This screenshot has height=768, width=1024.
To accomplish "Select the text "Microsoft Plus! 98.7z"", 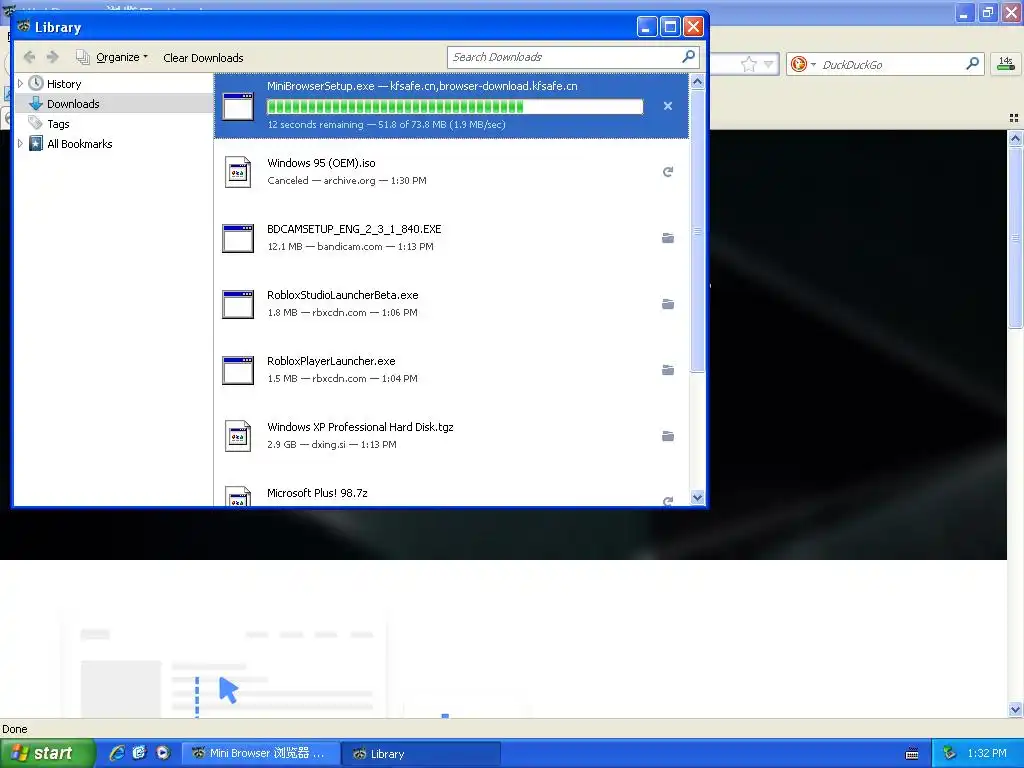I will coord(317,493).
